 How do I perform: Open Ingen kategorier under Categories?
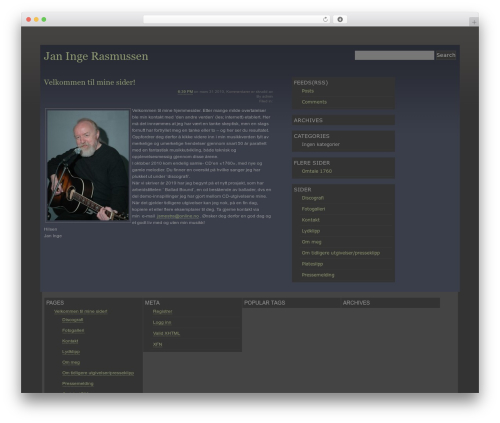point(321,144)
